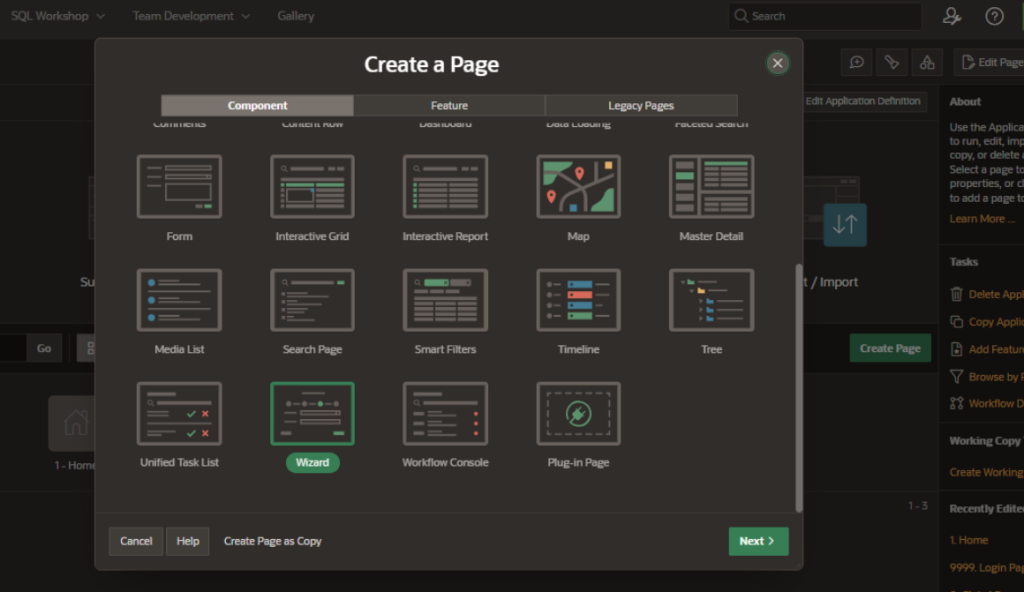
Task: Select the Map page type icon
Action: click(x=579, y=186)
